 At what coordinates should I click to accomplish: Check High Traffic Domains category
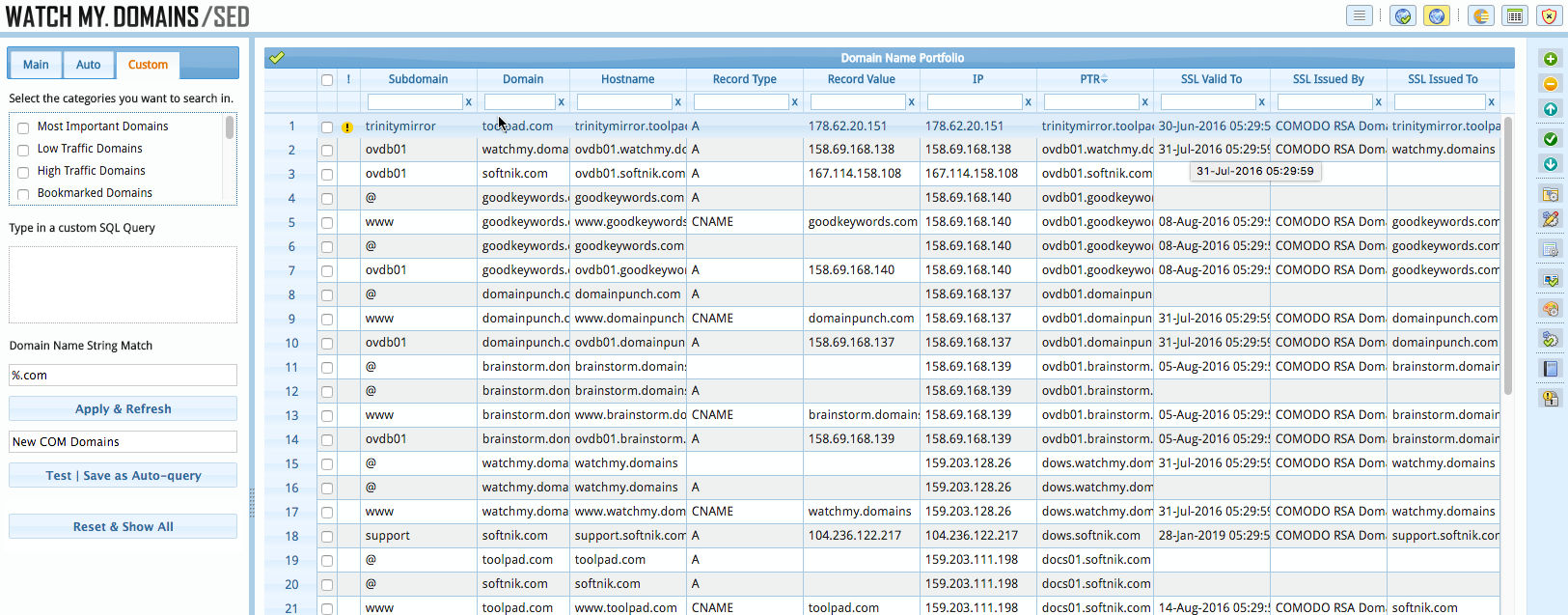pos(23,172)
